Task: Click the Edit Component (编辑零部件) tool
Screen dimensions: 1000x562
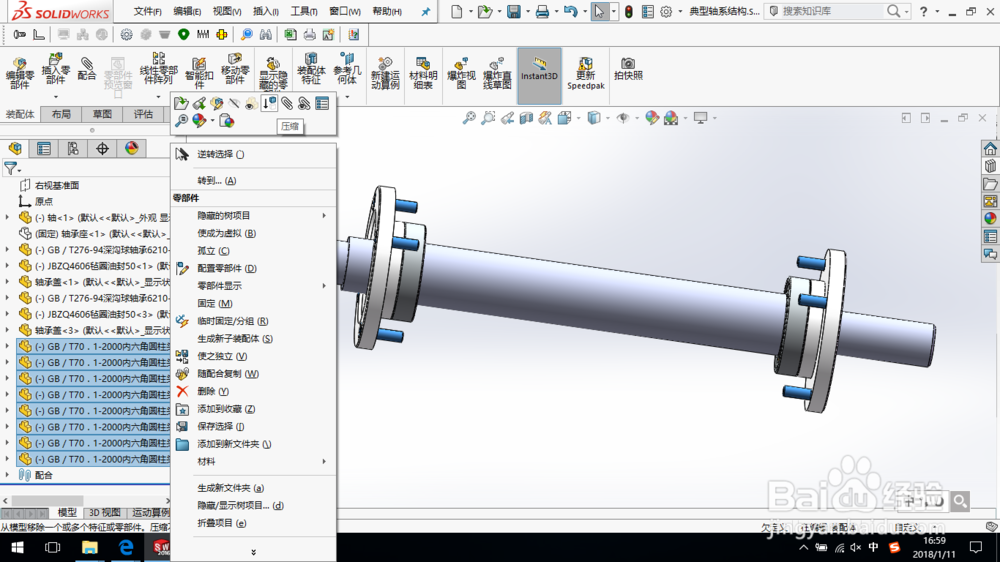Action: (x=20, y=73)
